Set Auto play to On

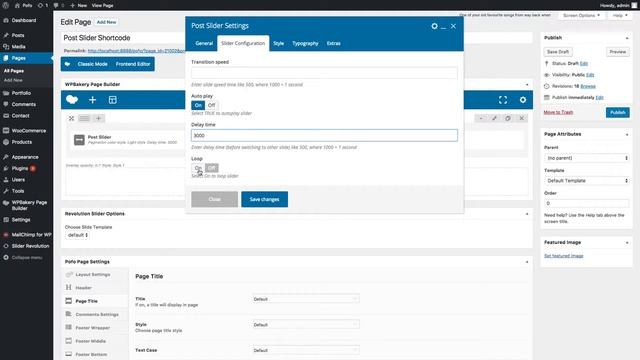coord(198,105)
